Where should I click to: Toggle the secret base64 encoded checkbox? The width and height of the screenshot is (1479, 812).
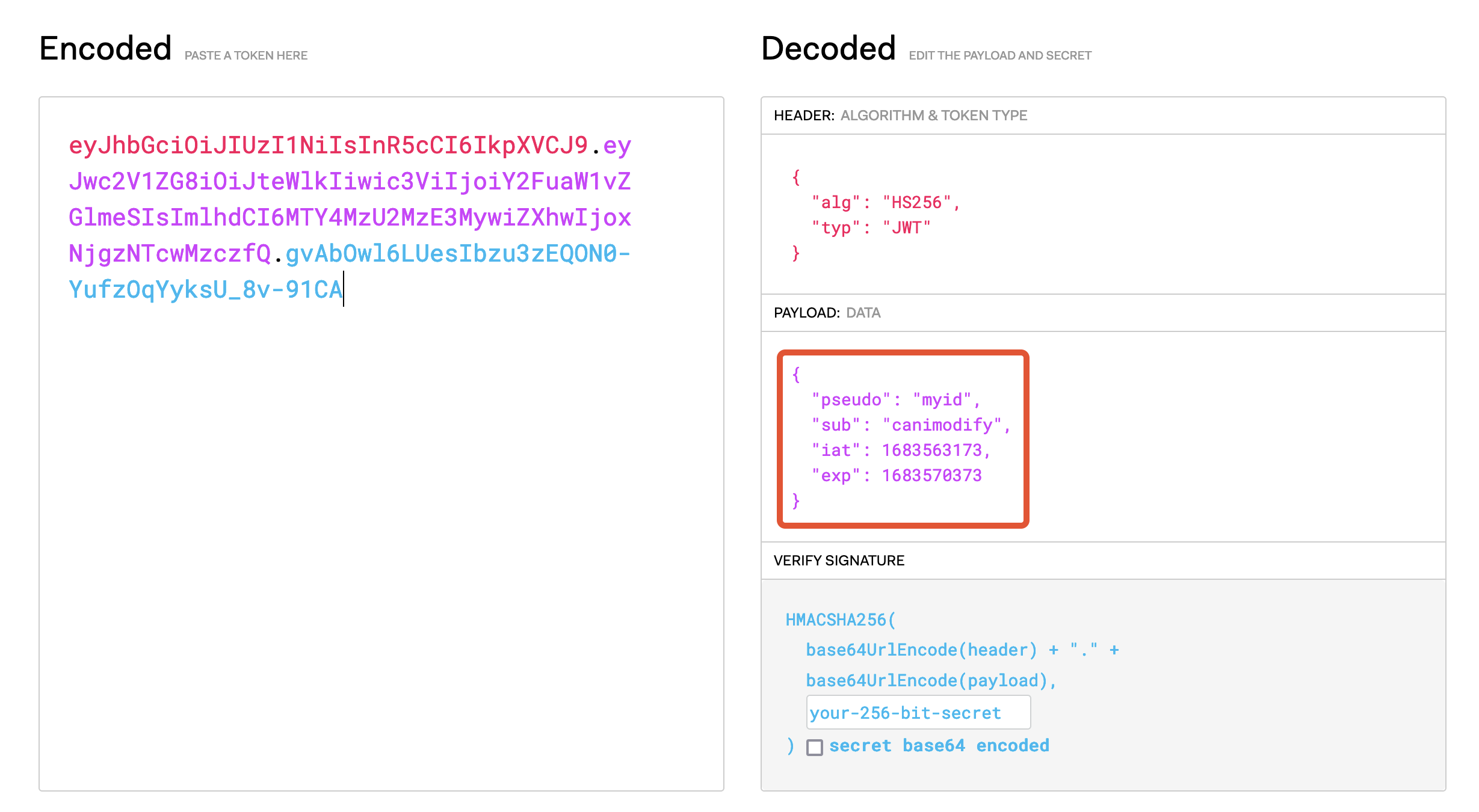click(814, 747)
